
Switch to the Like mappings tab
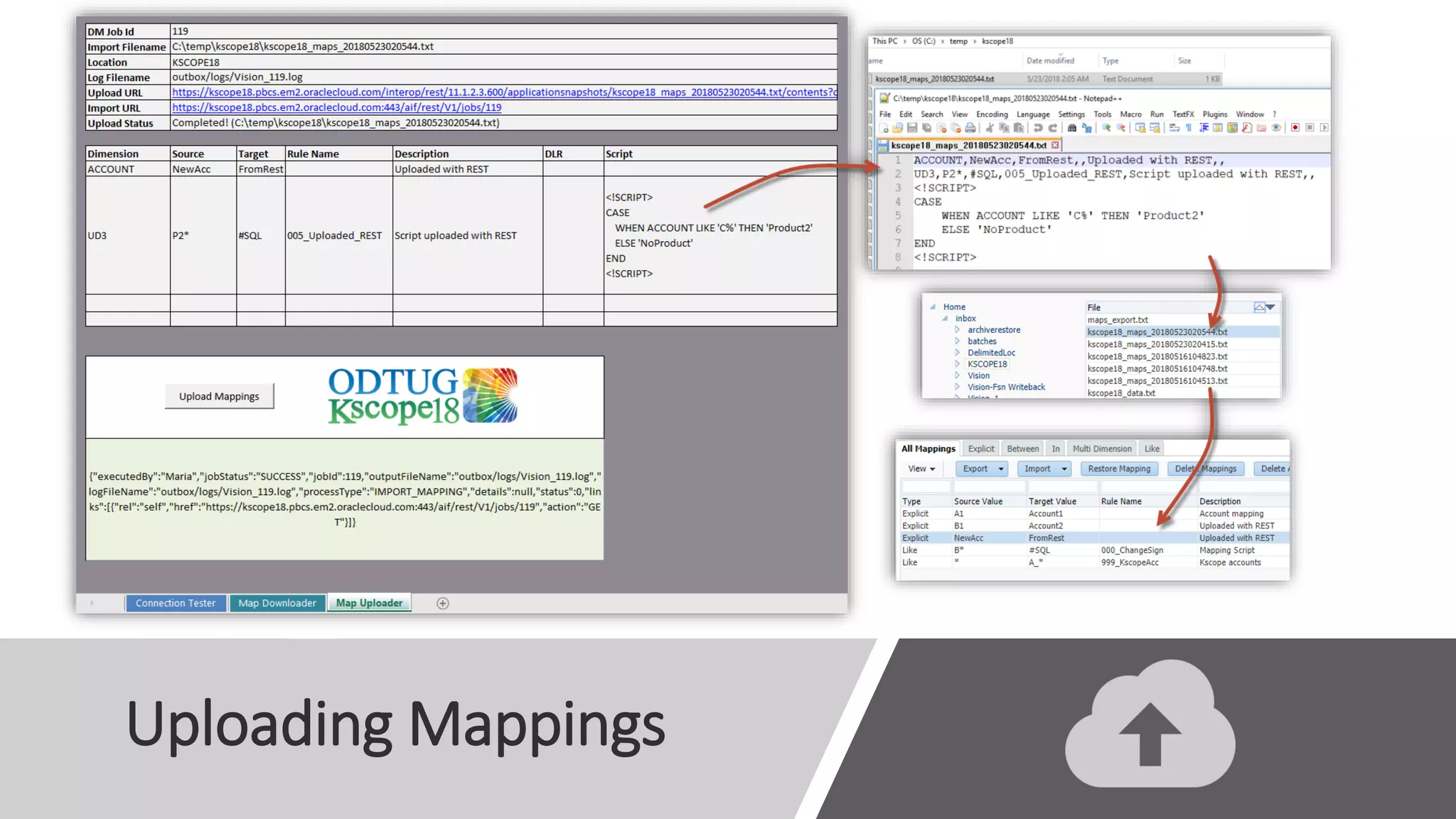(x=1152, y=449)
